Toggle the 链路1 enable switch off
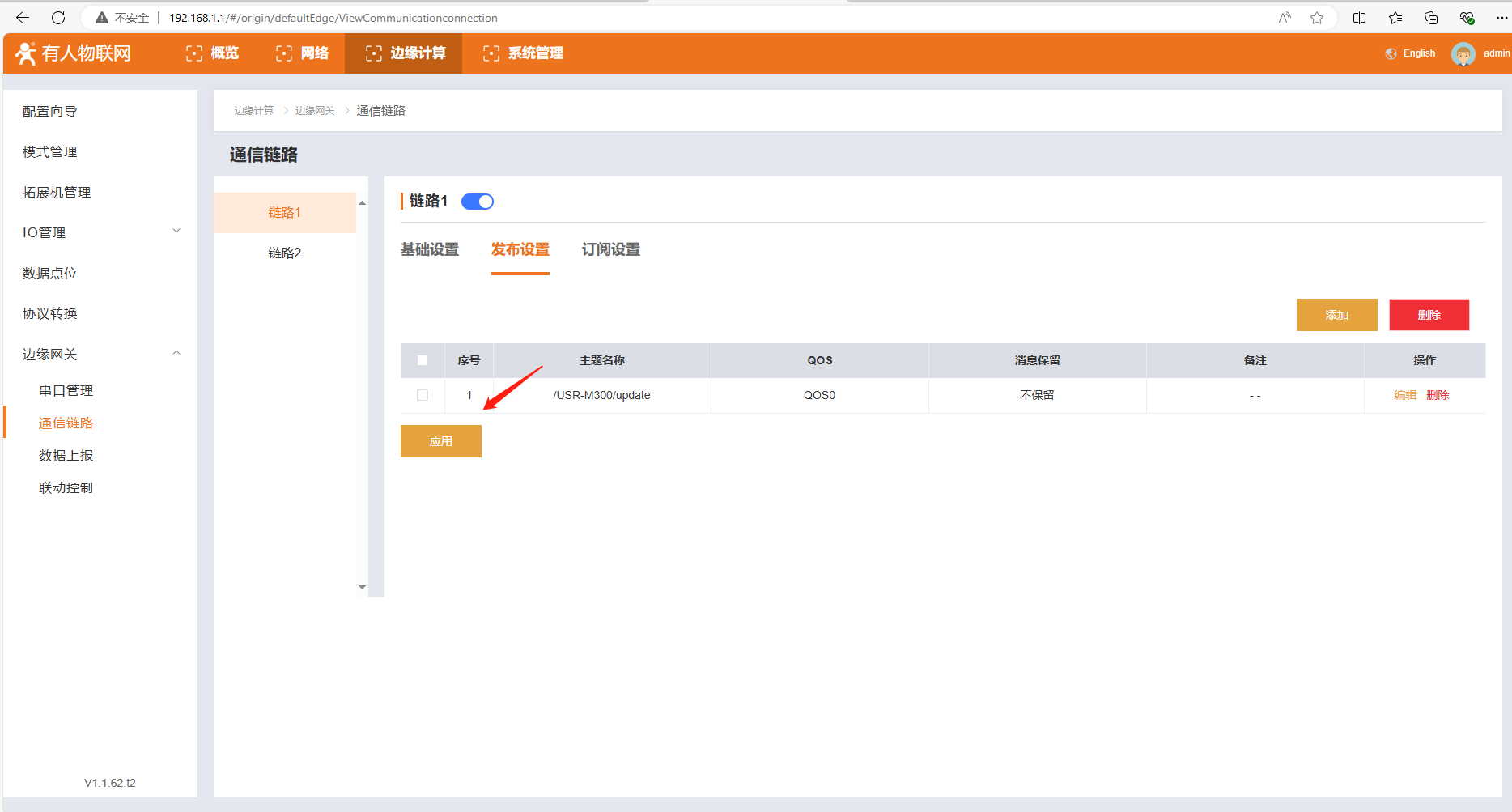The width and height of the screenshot is (1512, 812). (x=477, y=202)
